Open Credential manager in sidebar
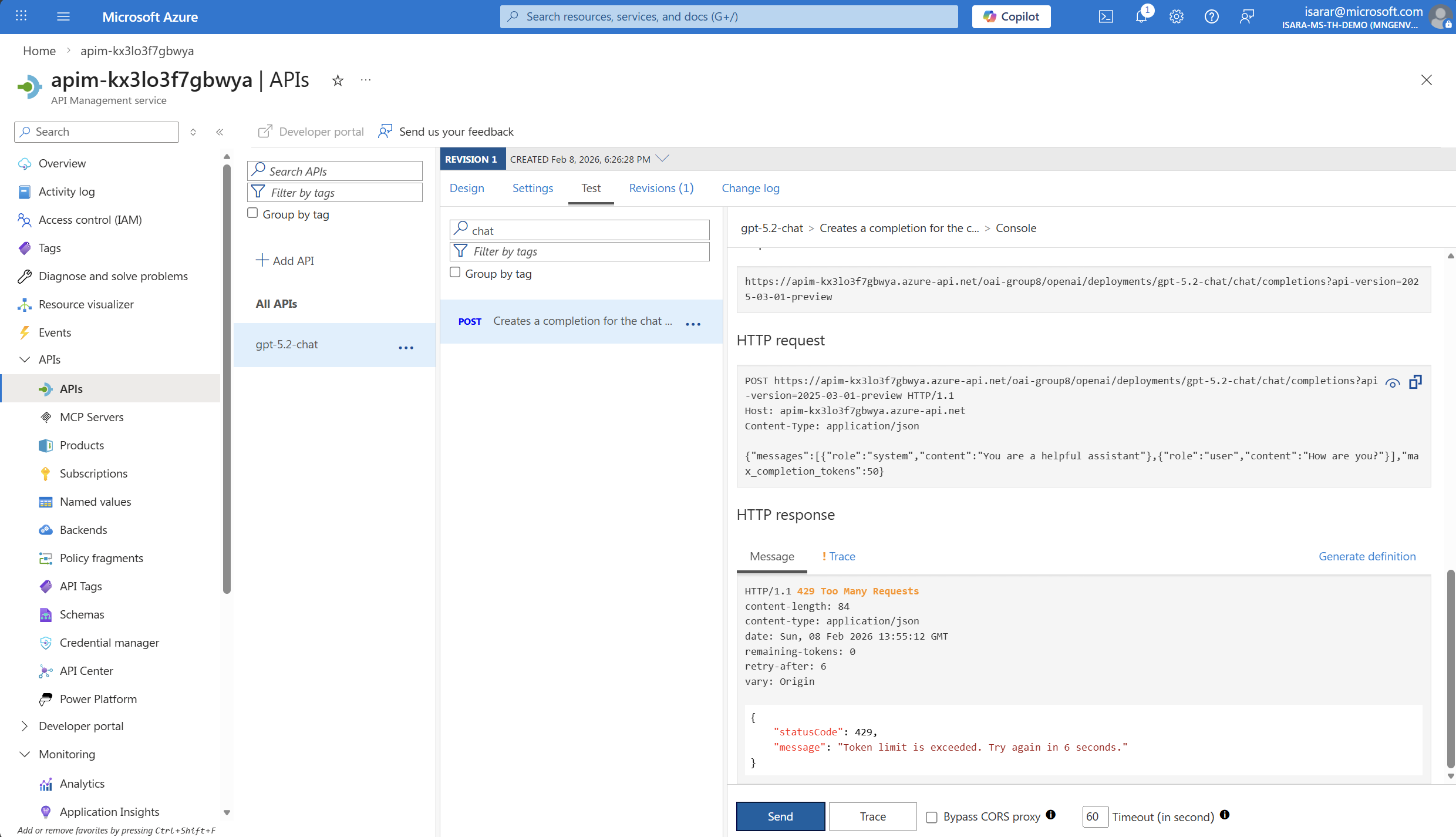The image size is (1456, 837). pyautogui.click(x=109, y=643)
